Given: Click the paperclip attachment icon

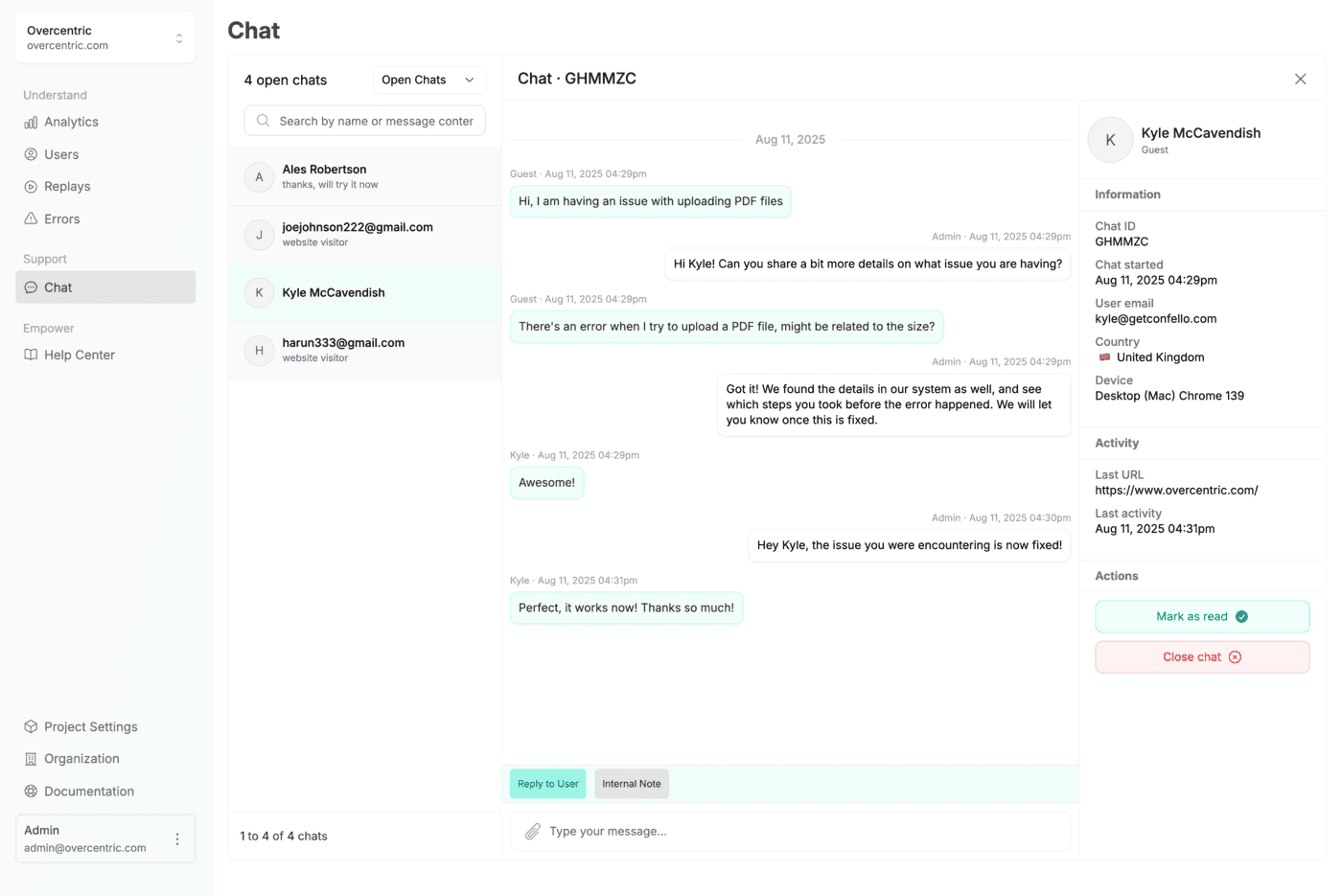Looking at the screenshot, I should click(533, 832).
